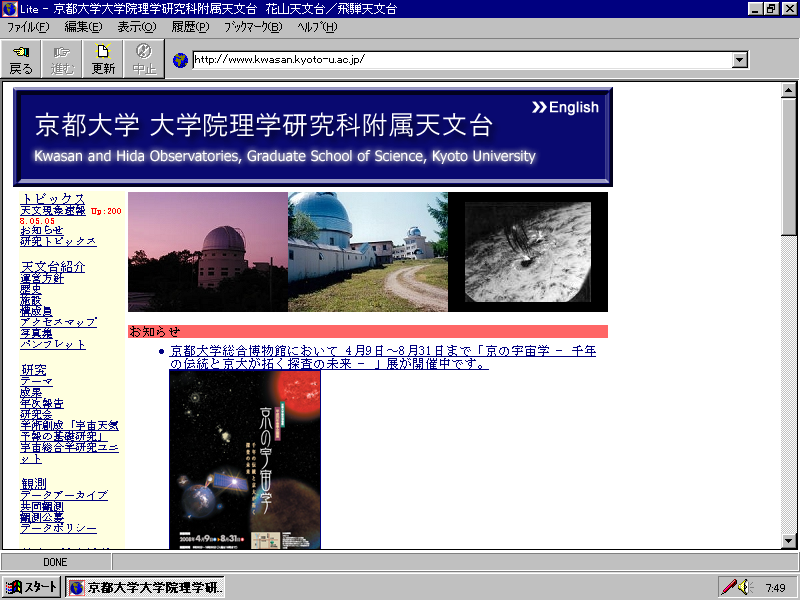Open the 表示(O) menu

point(137,27)
